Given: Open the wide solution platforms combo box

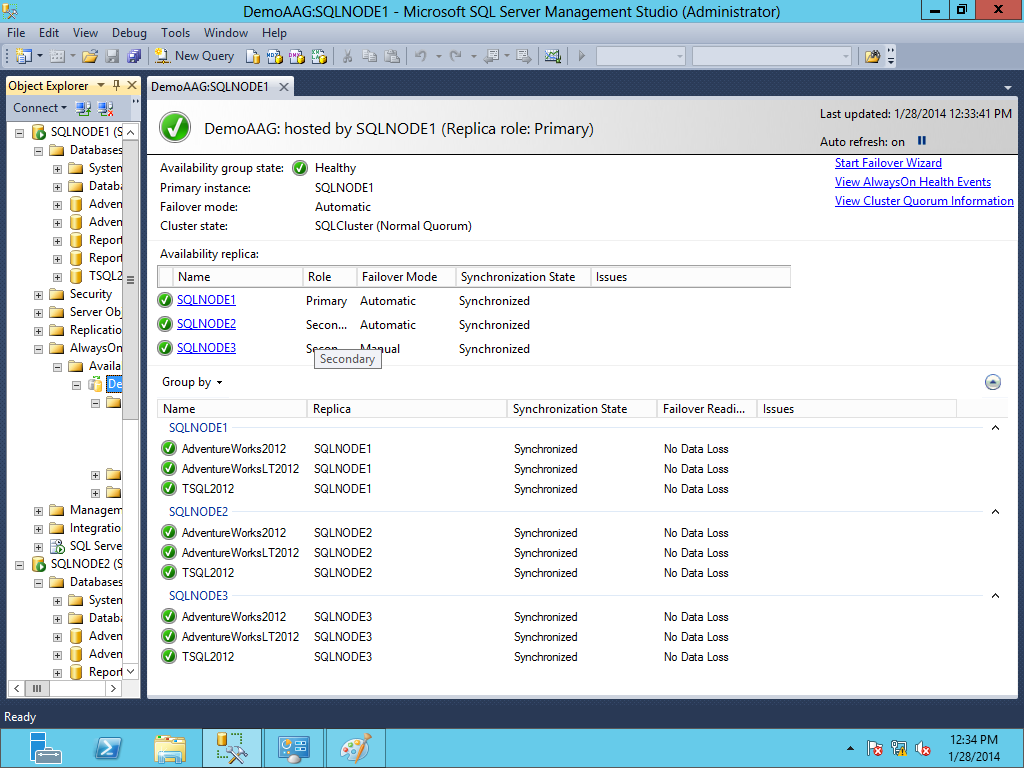Looking at the screenshot, I should (772, 56).
